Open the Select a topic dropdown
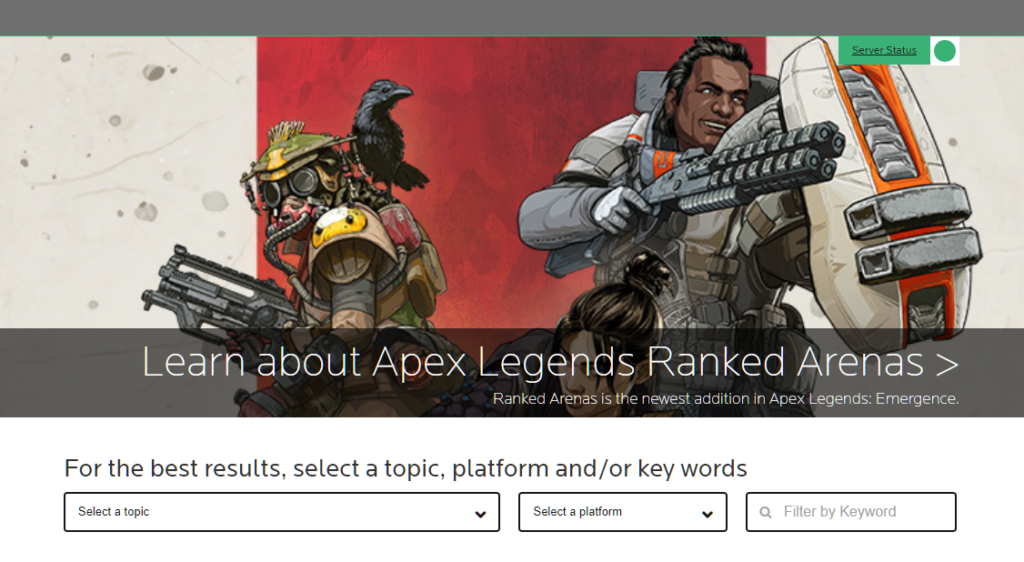The height and width of the screenshot is (562, 1024). click(x=281, y=512)
